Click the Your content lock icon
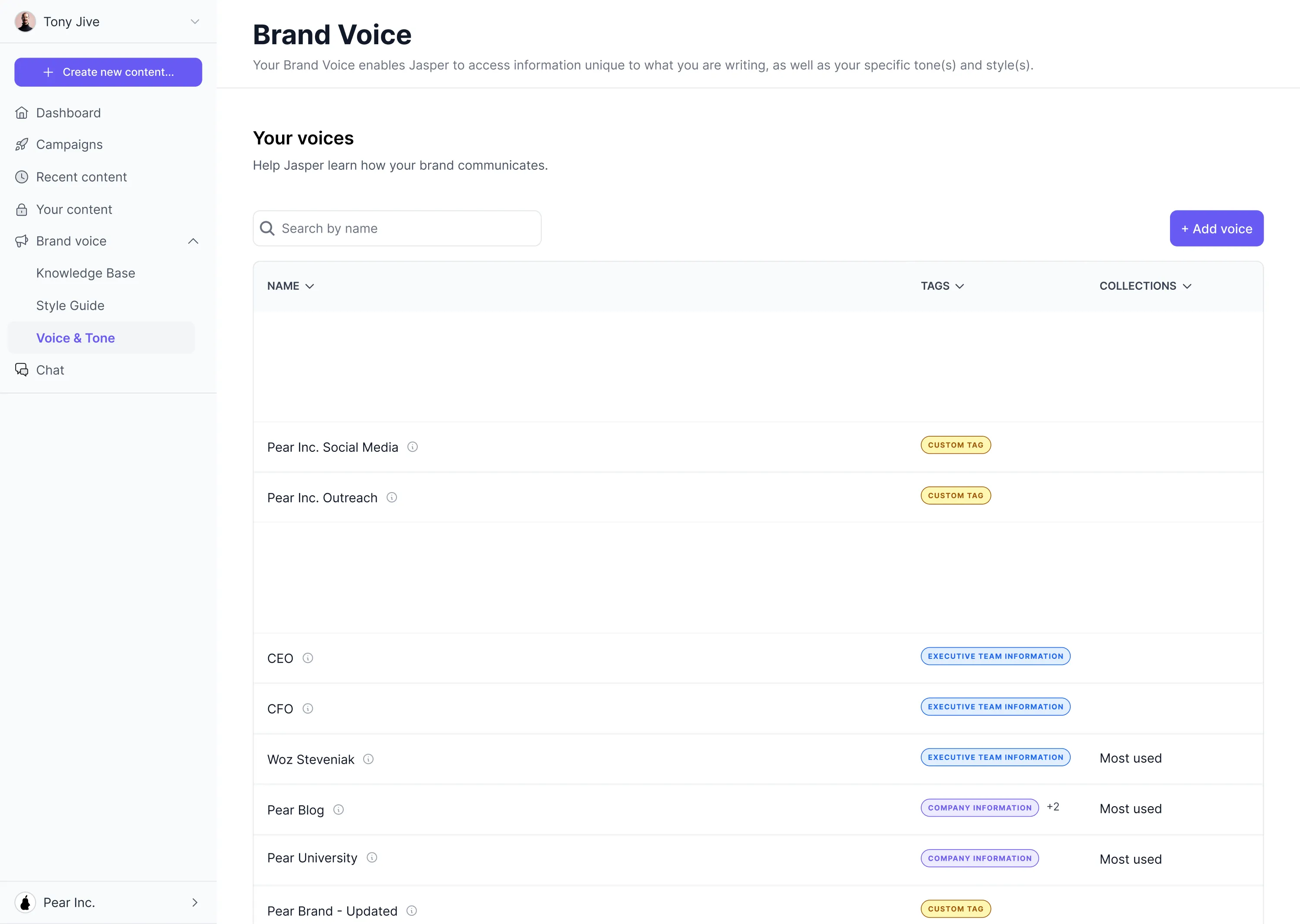 click(22, 209)
